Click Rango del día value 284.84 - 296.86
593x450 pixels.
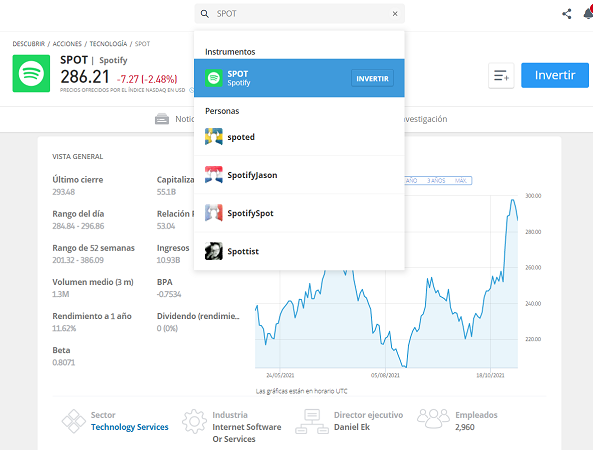[x=78, y=226]
